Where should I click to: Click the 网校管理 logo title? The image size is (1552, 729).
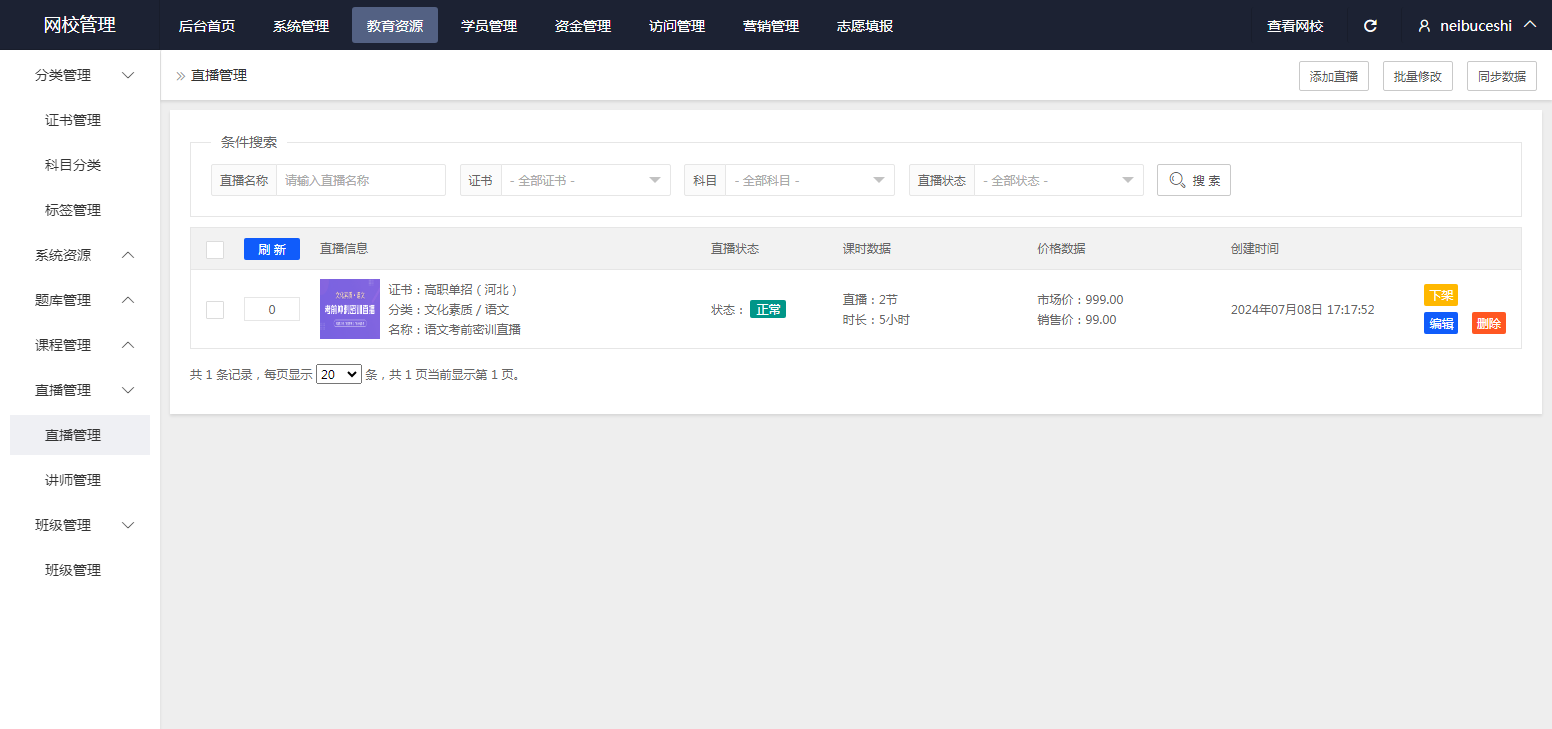coord(80,25)
